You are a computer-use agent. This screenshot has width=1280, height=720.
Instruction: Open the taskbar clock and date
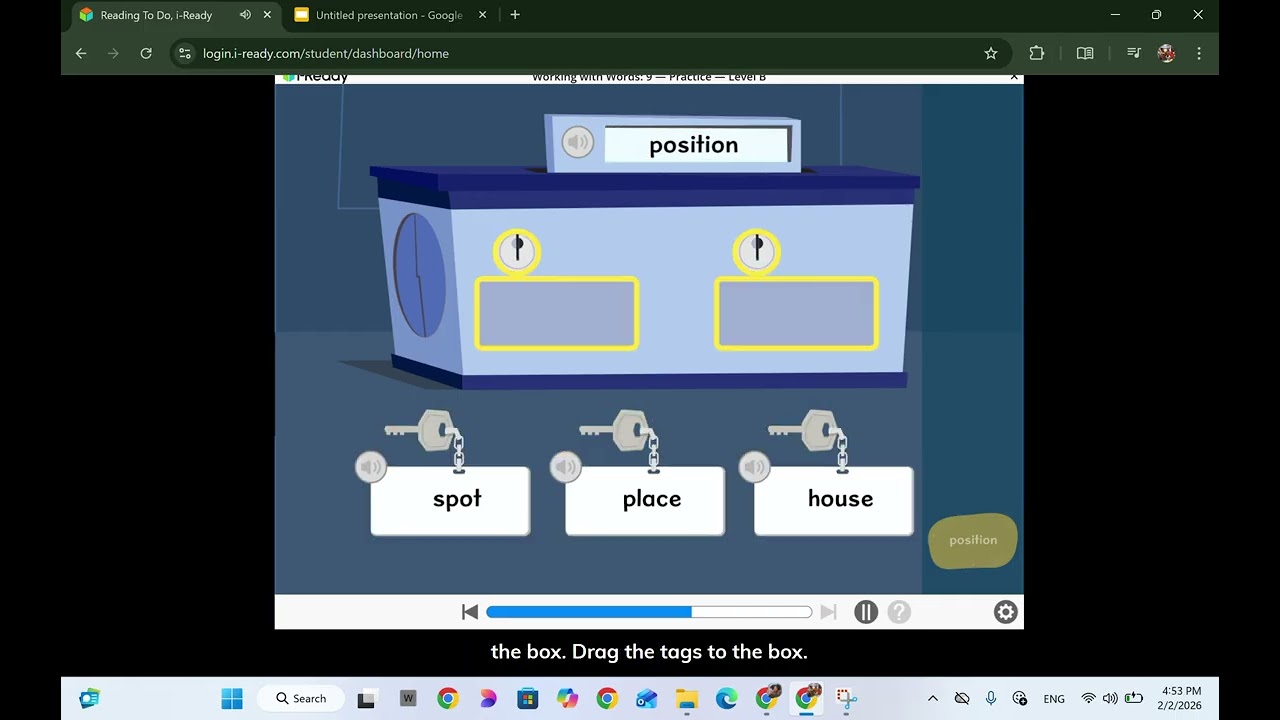click(x=1181, y=698)
